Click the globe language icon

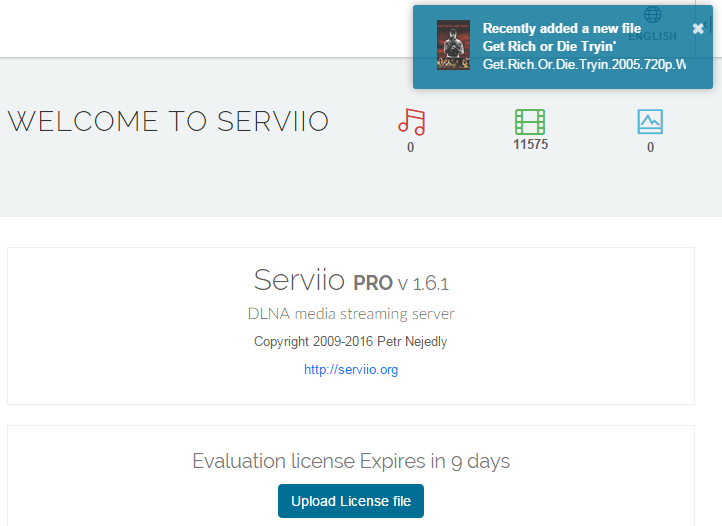coord(653,14)
